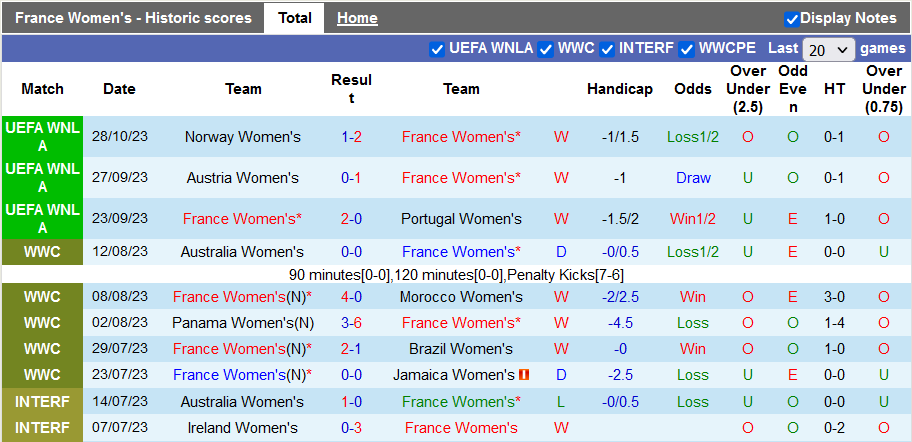912x442 pixels.
Task: Toggle the Display Notes checkbox
Action: 792,18
